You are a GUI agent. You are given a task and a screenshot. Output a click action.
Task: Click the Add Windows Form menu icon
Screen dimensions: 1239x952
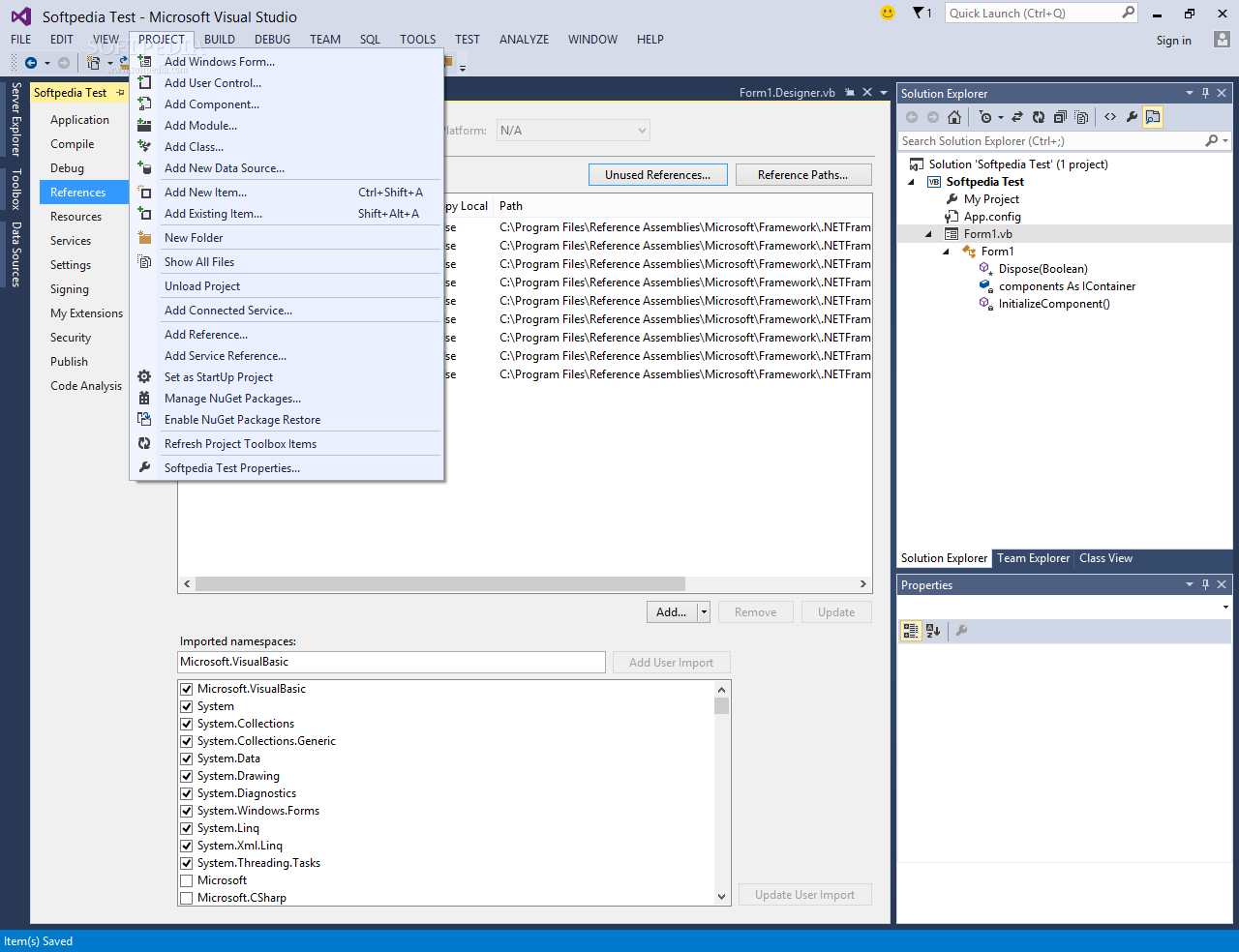point(144,61)
